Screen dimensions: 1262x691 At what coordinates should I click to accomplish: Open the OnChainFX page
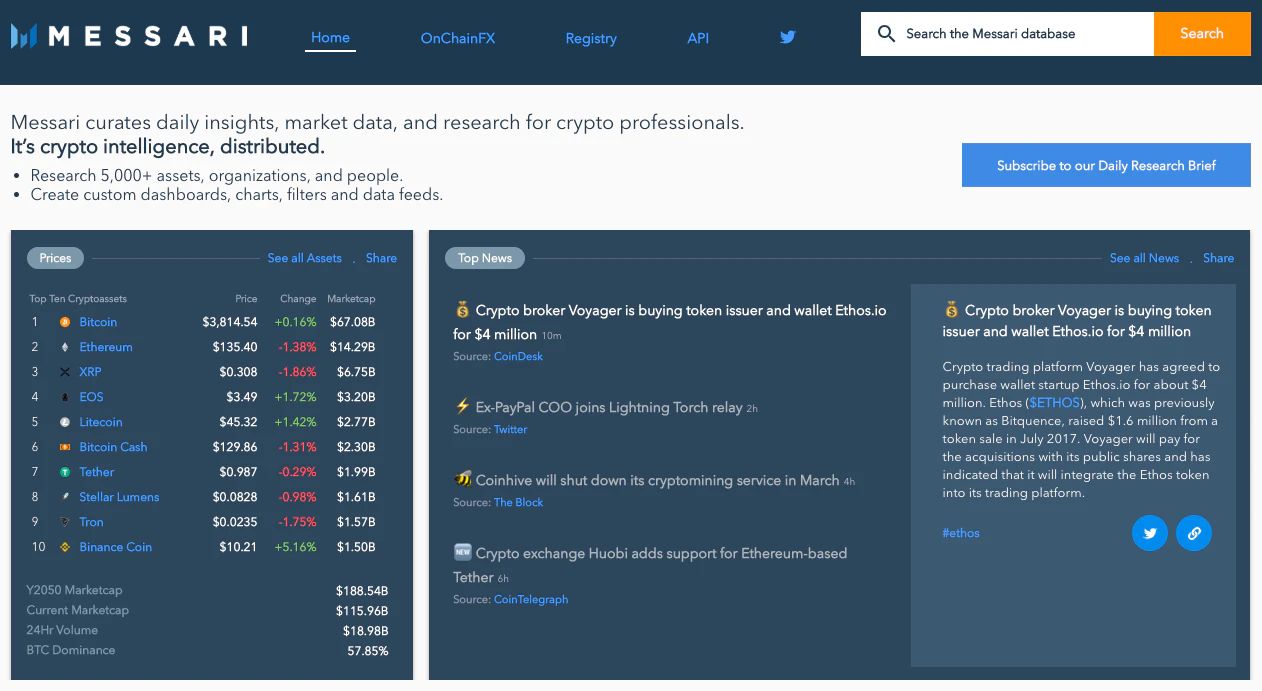click(x=458, y=38)
